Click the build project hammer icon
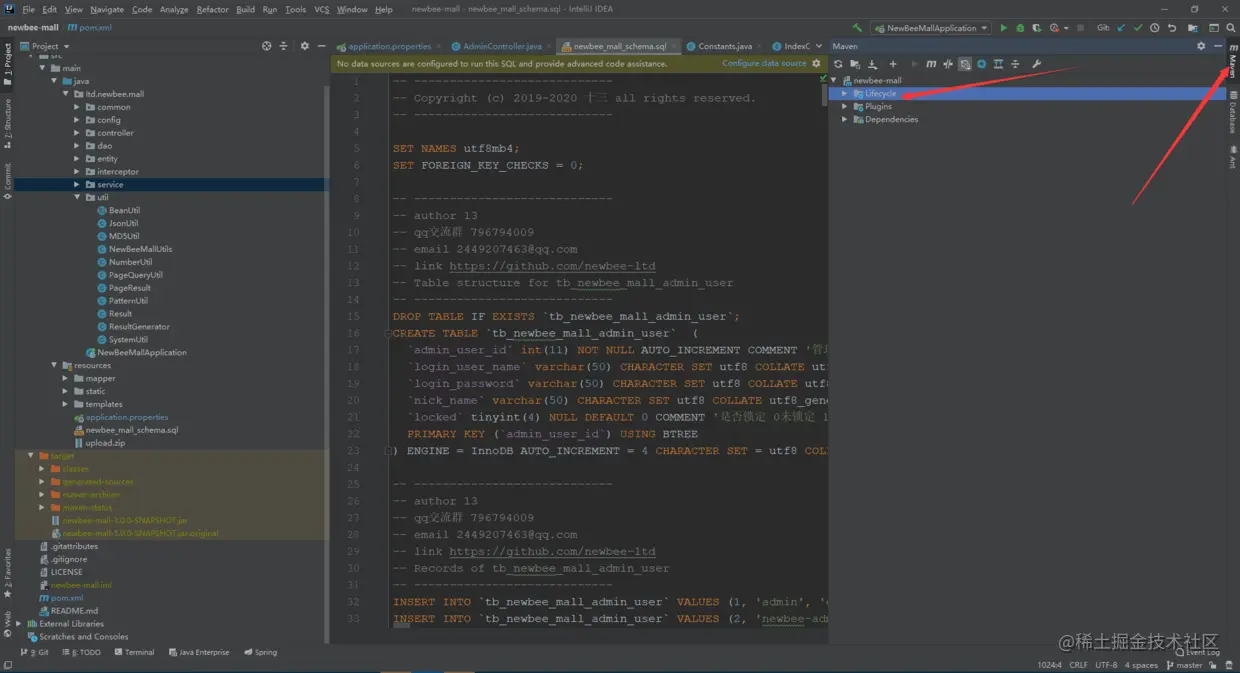This screenshot has width=1240, height=673. [x=857, y=28]
